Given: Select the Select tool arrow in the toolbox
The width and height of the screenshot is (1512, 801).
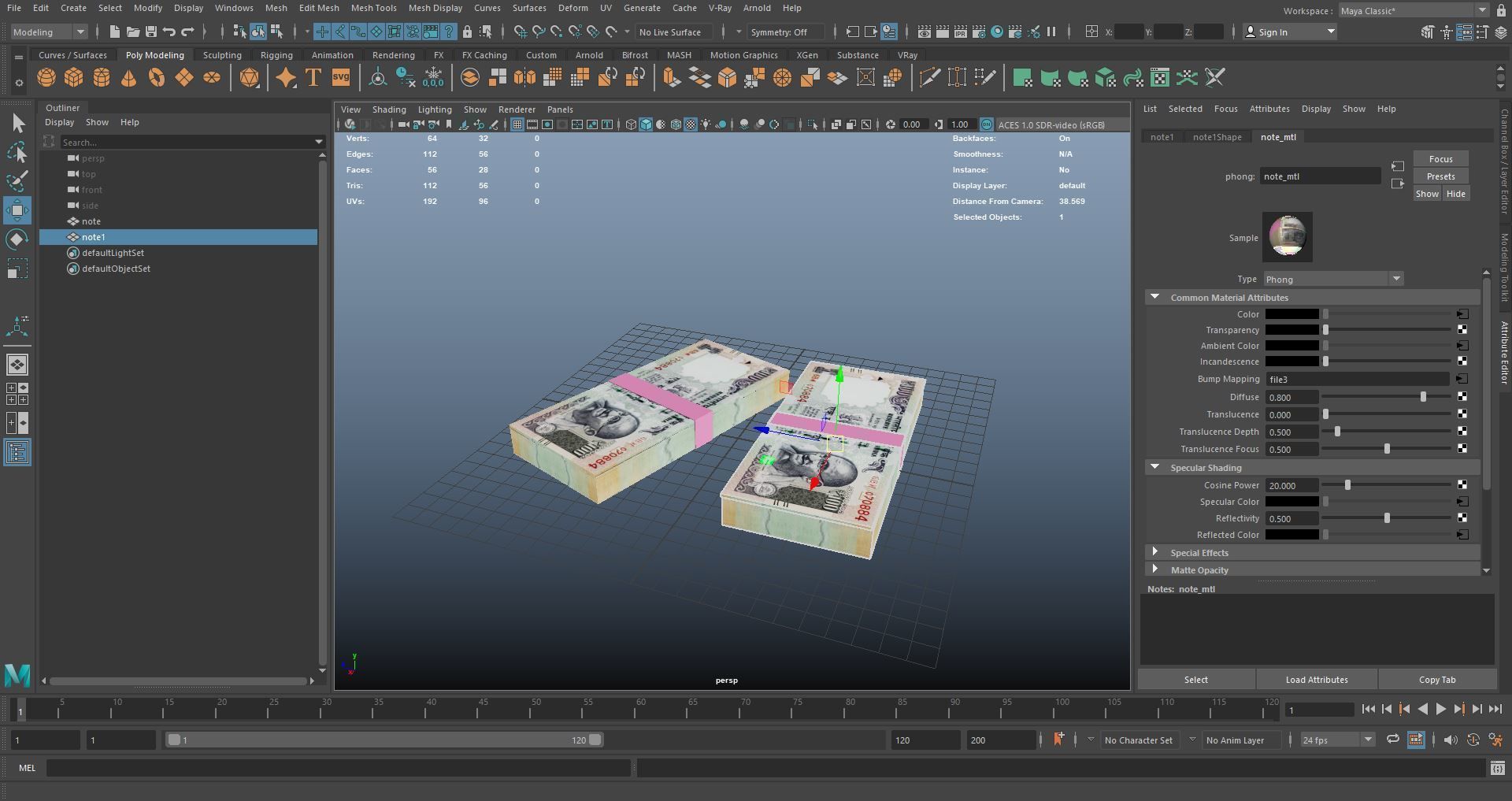Looking at the screenshot, I should 17,124.
